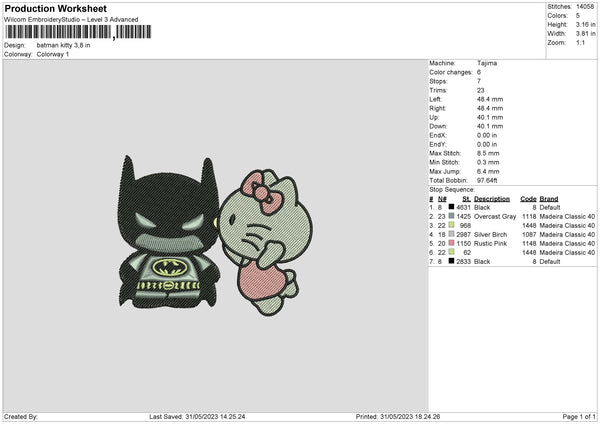Click the 'Left:' measurement label

point(435,99)
